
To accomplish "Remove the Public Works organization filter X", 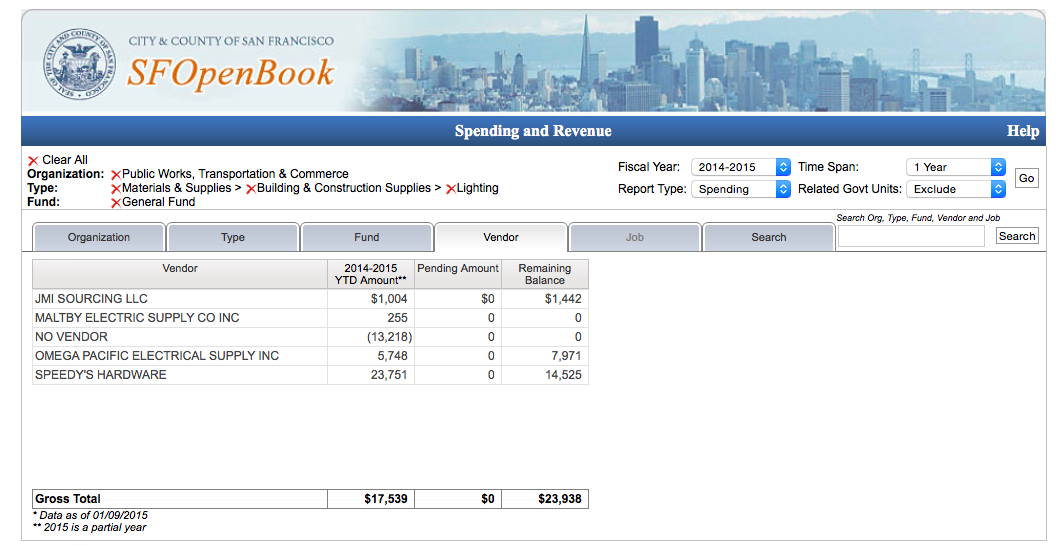I will click(x=116, y=175).
